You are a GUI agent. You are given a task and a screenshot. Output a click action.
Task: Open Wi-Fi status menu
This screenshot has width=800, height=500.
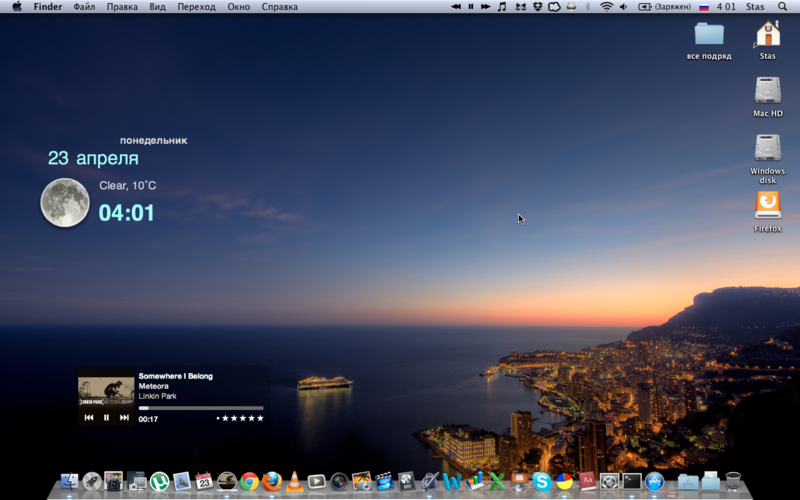[x=606, y=7]
